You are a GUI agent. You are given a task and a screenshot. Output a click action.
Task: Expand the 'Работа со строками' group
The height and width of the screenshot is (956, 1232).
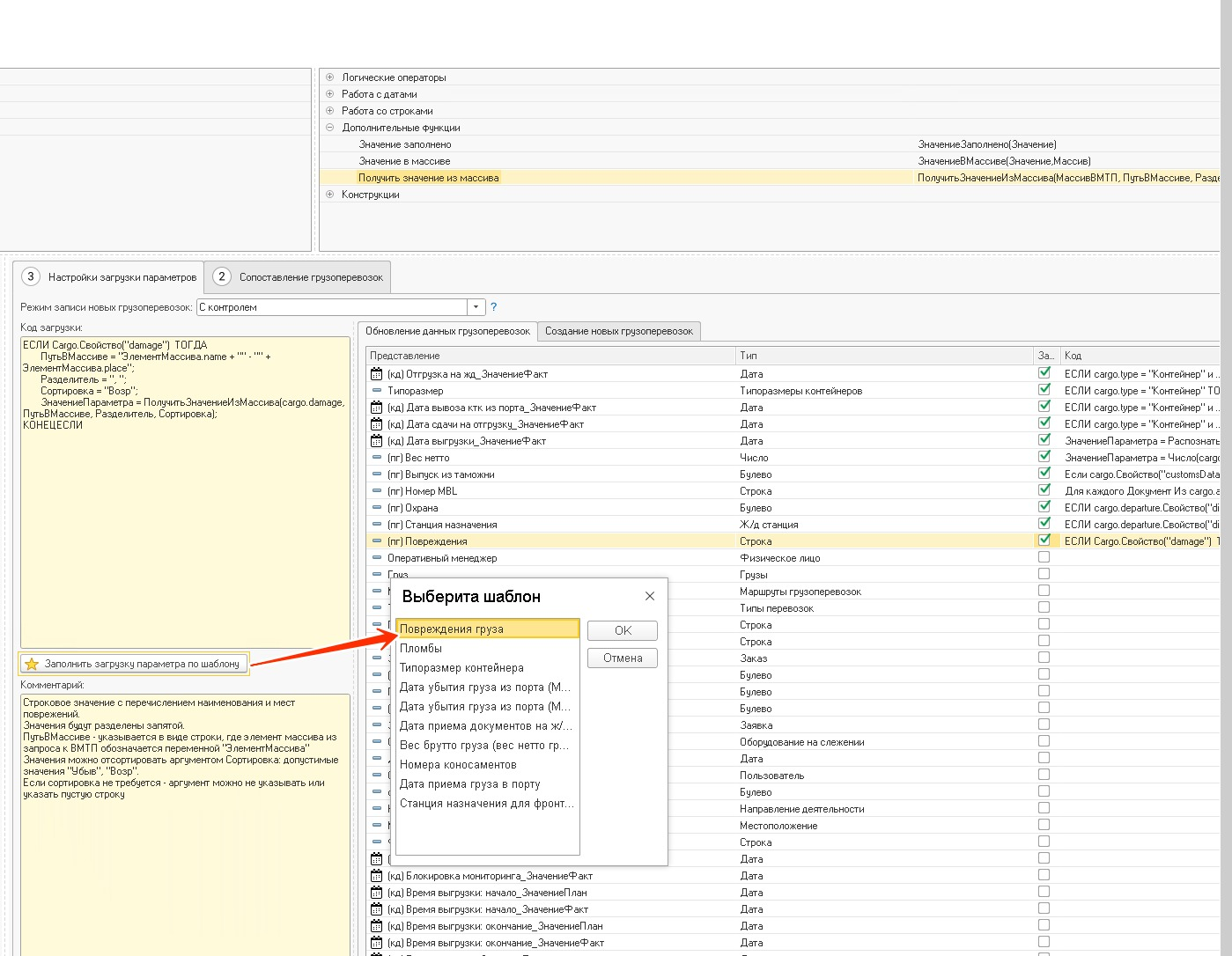tap(330, 111)
